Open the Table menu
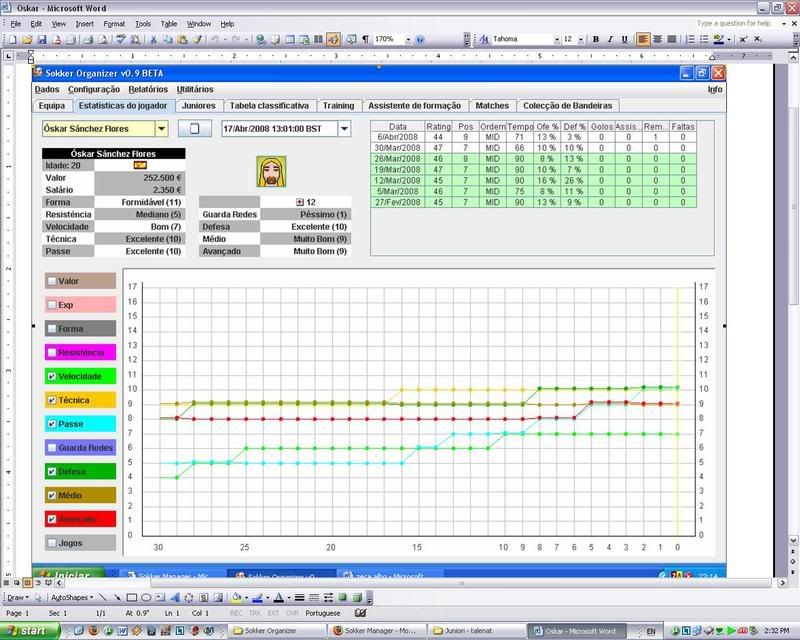The image size is (800, 640). pos(169,23)
